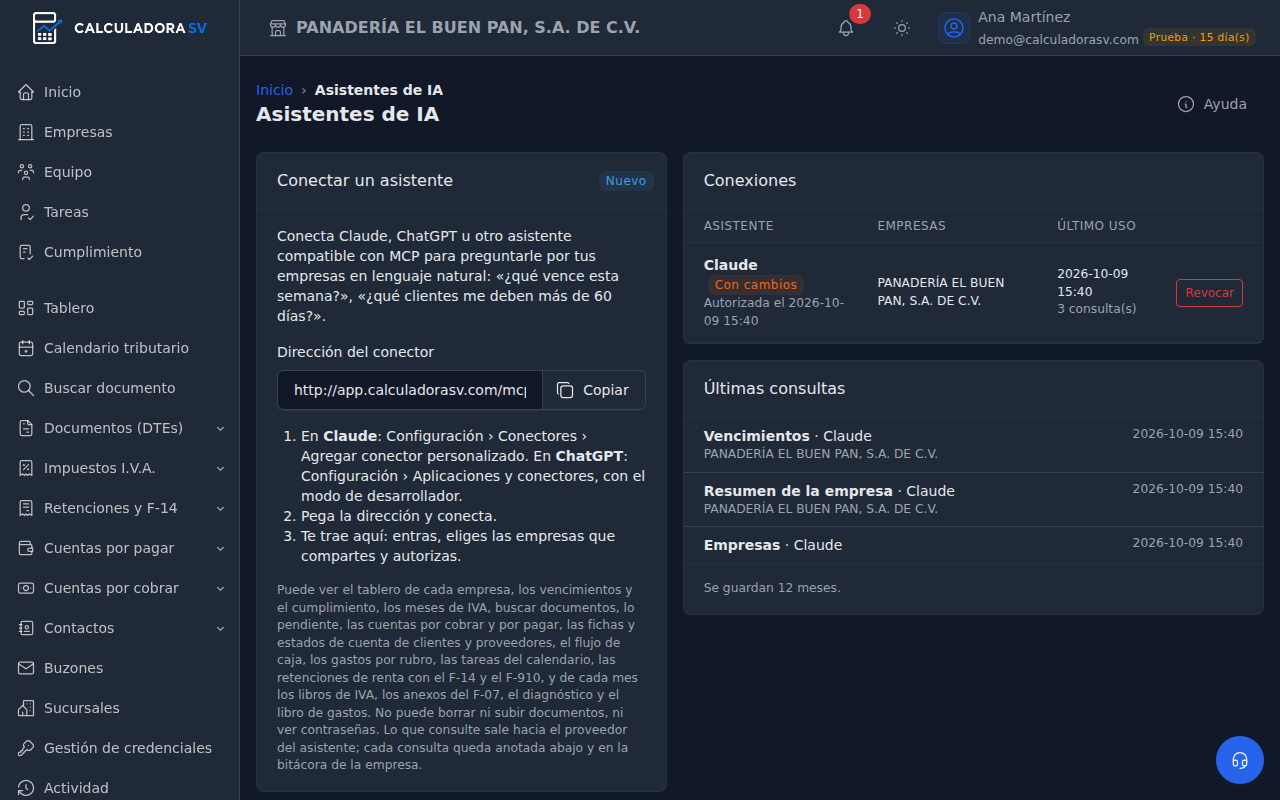Click the Se guardan 12 meses note
The image size is (1280, 800).
point(772,588)
